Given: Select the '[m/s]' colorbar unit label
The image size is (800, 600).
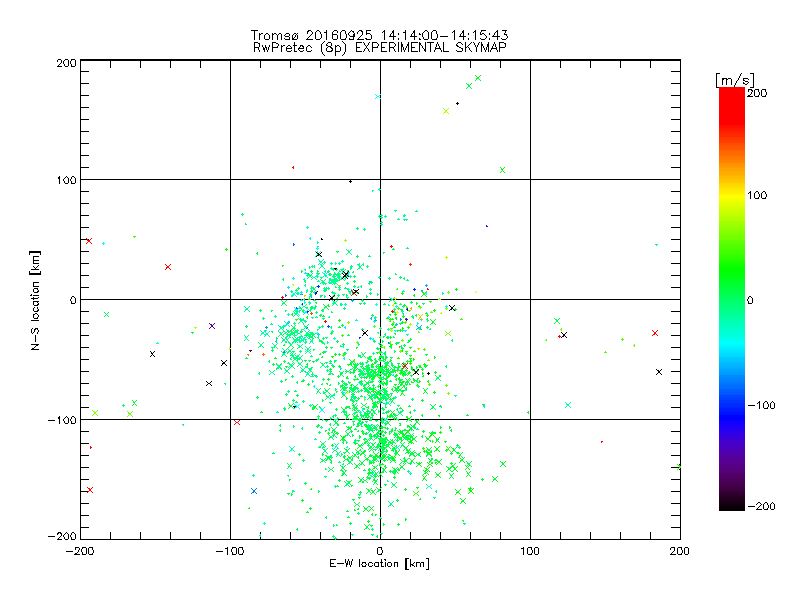Looking at the screenshot, I should pyautogui.click(x=735, y=80).
